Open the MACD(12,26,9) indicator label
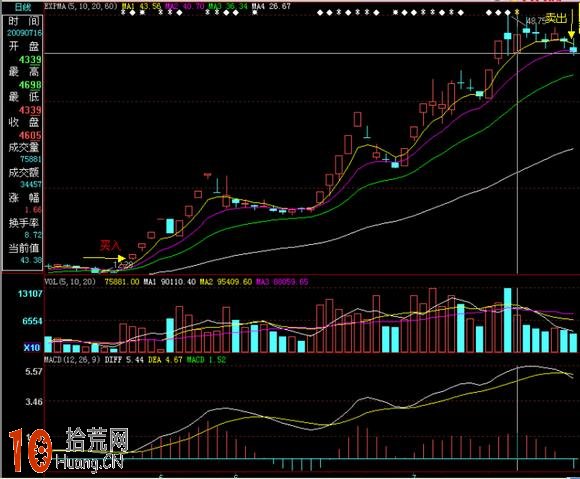The height and width of the screenshot is (479, 580). point(72,360)
